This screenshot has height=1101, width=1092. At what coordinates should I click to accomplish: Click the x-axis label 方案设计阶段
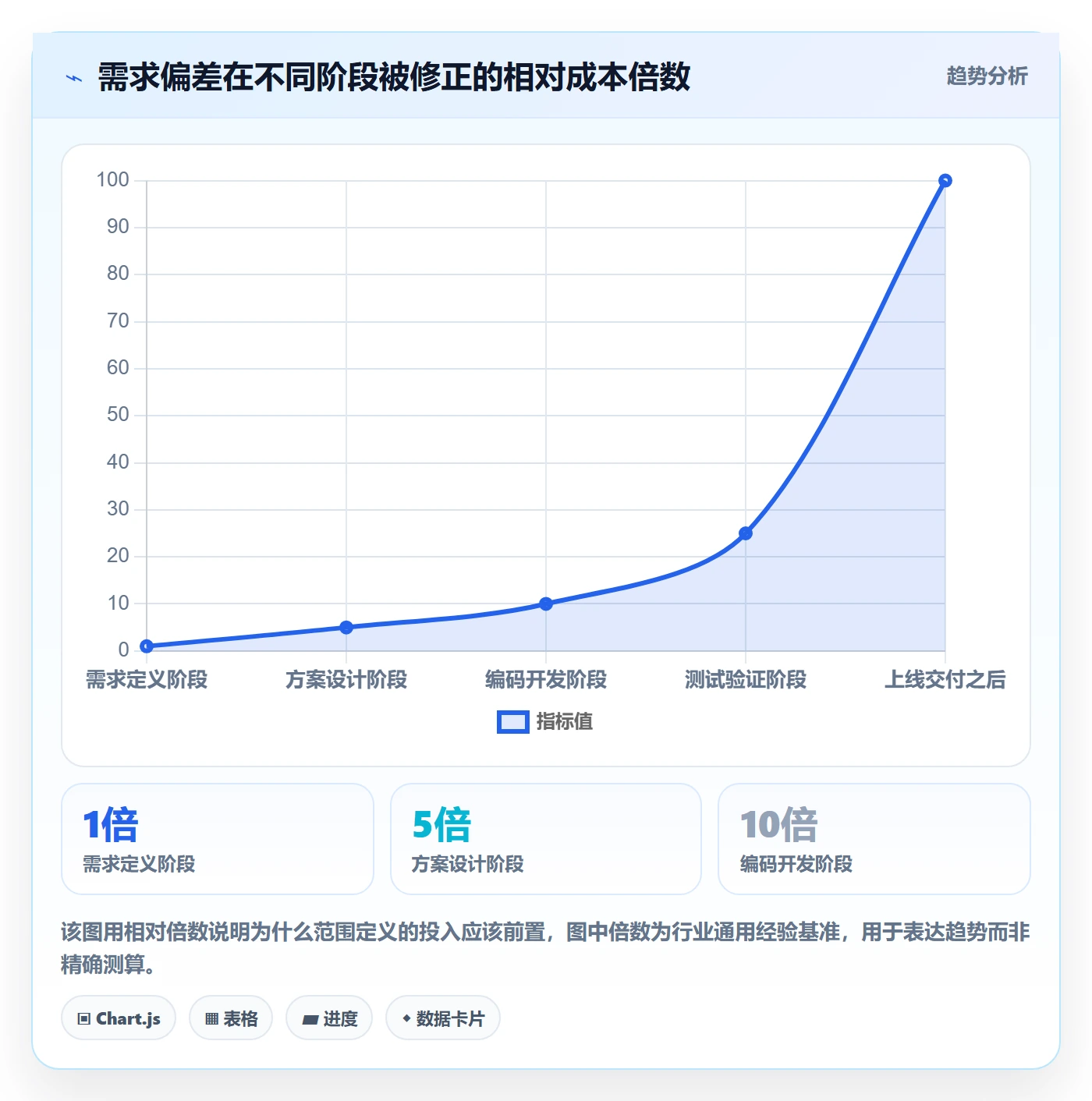tap(346, 680)
